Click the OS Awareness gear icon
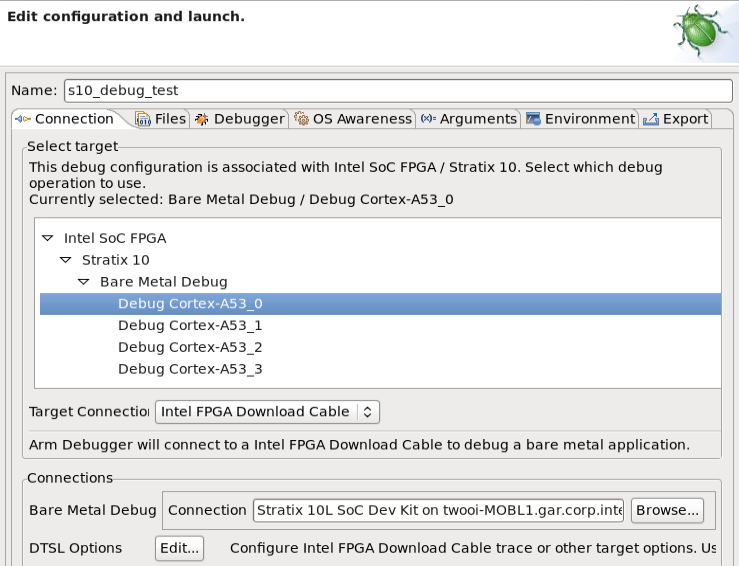739x566 pixels. (x=301, y=119)
